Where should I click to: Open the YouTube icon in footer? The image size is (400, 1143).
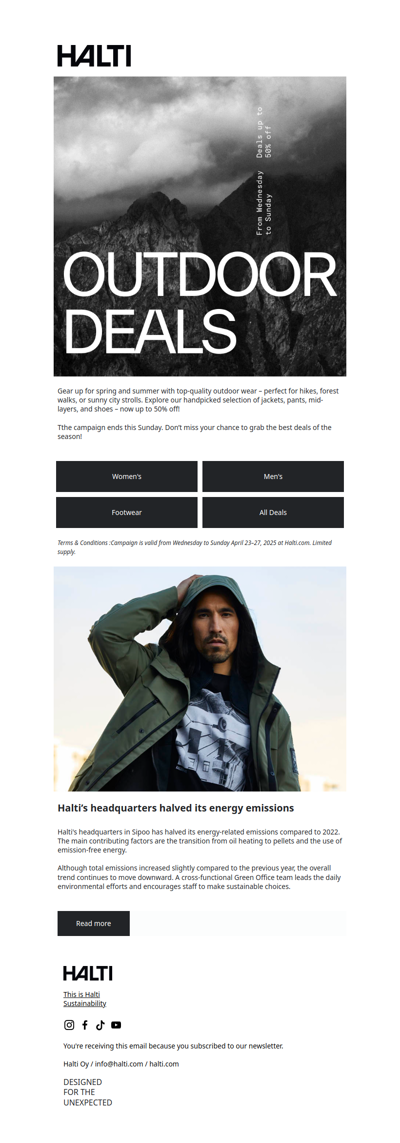(116, 1025)
